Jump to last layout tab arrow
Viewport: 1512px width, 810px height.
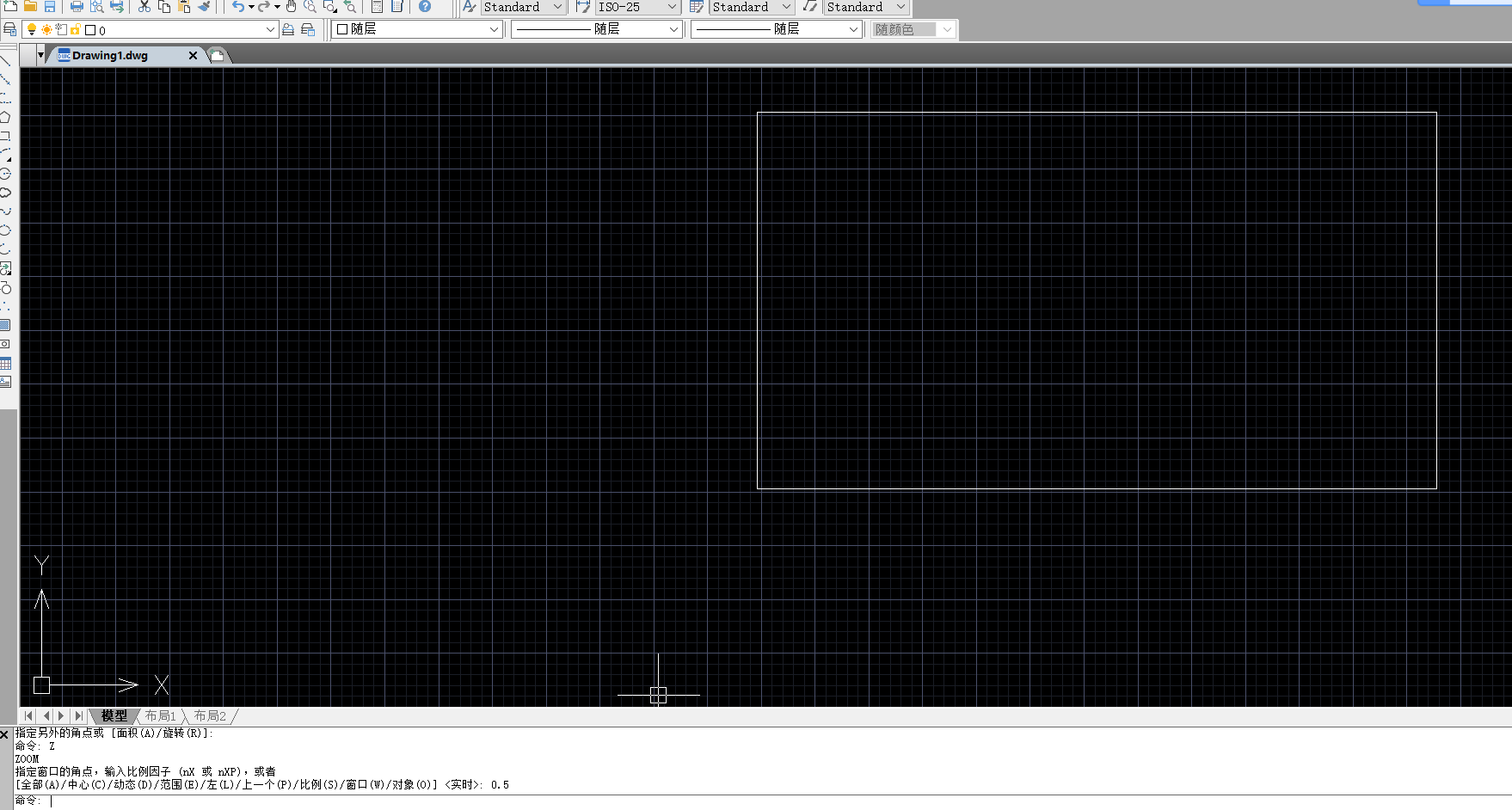[78, 715]
